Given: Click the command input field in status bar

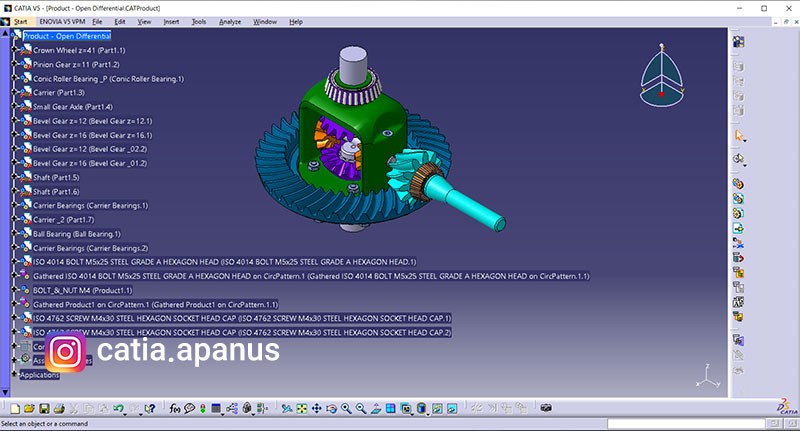Looking at the screenshot, I should (686, 424).
